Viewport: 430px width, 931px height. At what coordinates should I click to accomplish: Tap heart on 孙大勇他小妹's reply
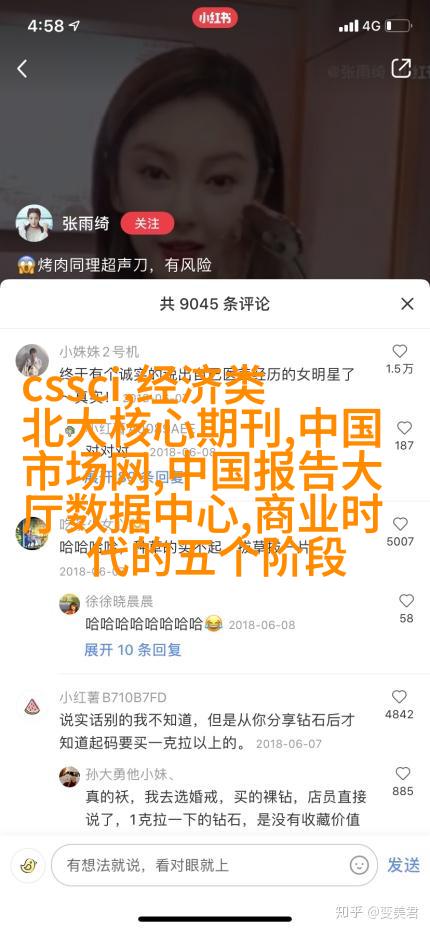(403, 773)
